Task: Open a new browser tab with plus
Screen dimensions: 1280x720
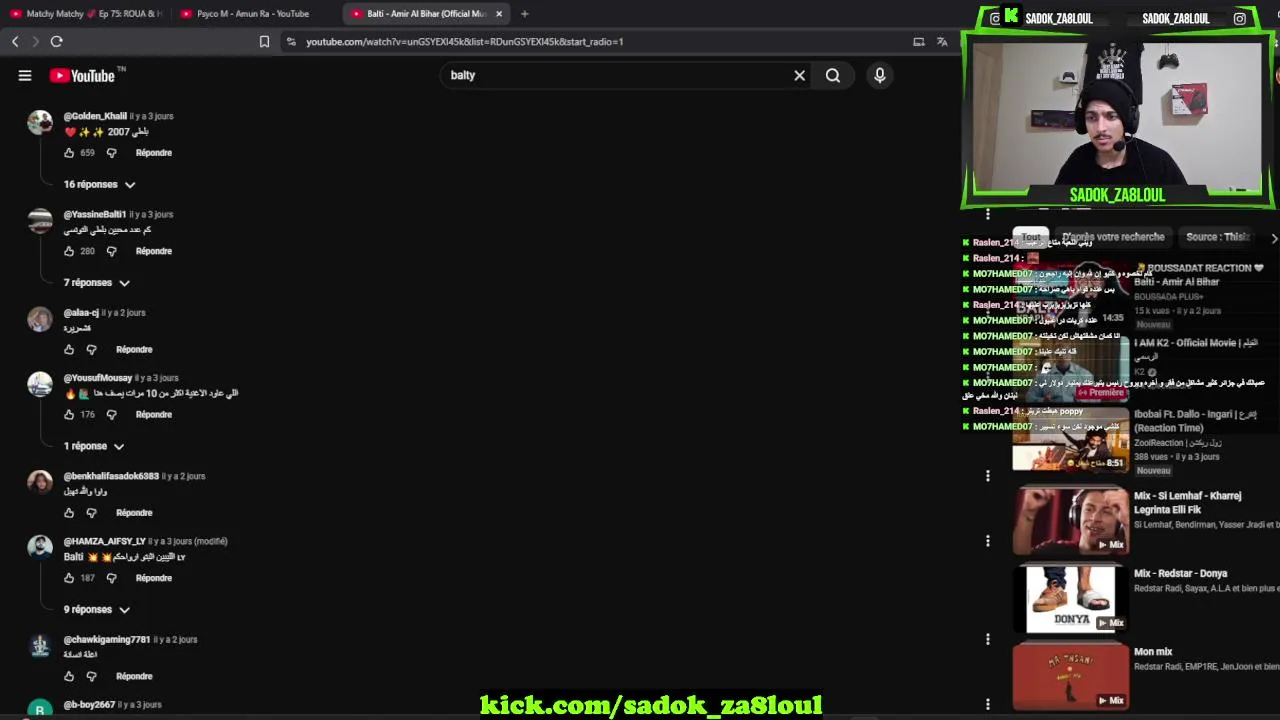Action: click(x=524, y=14)
